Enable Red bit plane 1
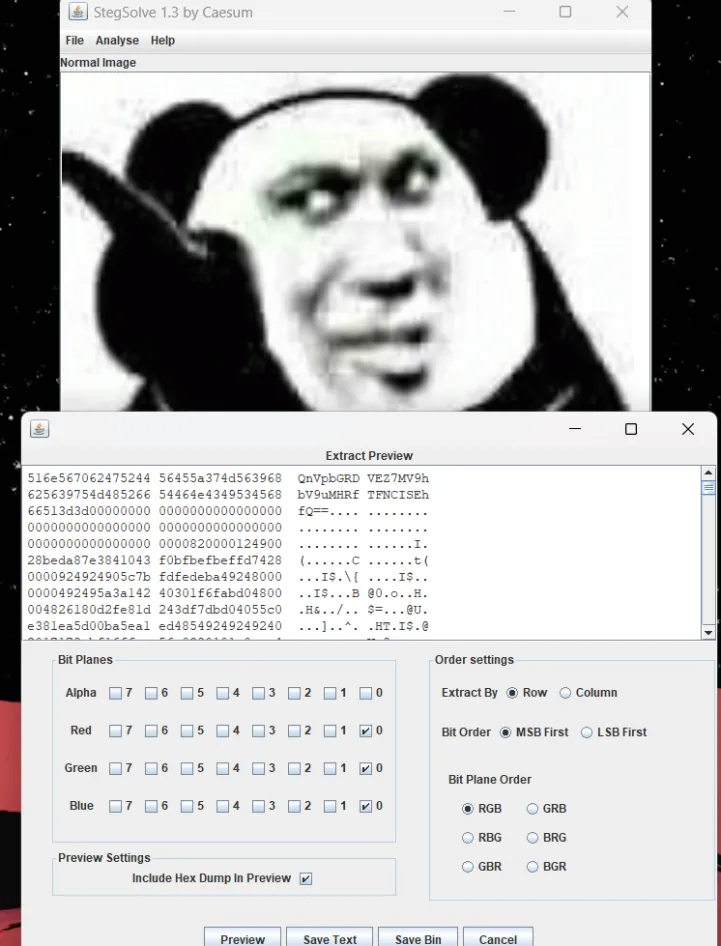The width and height of the screenshot is (721, 946). [329, 731]
